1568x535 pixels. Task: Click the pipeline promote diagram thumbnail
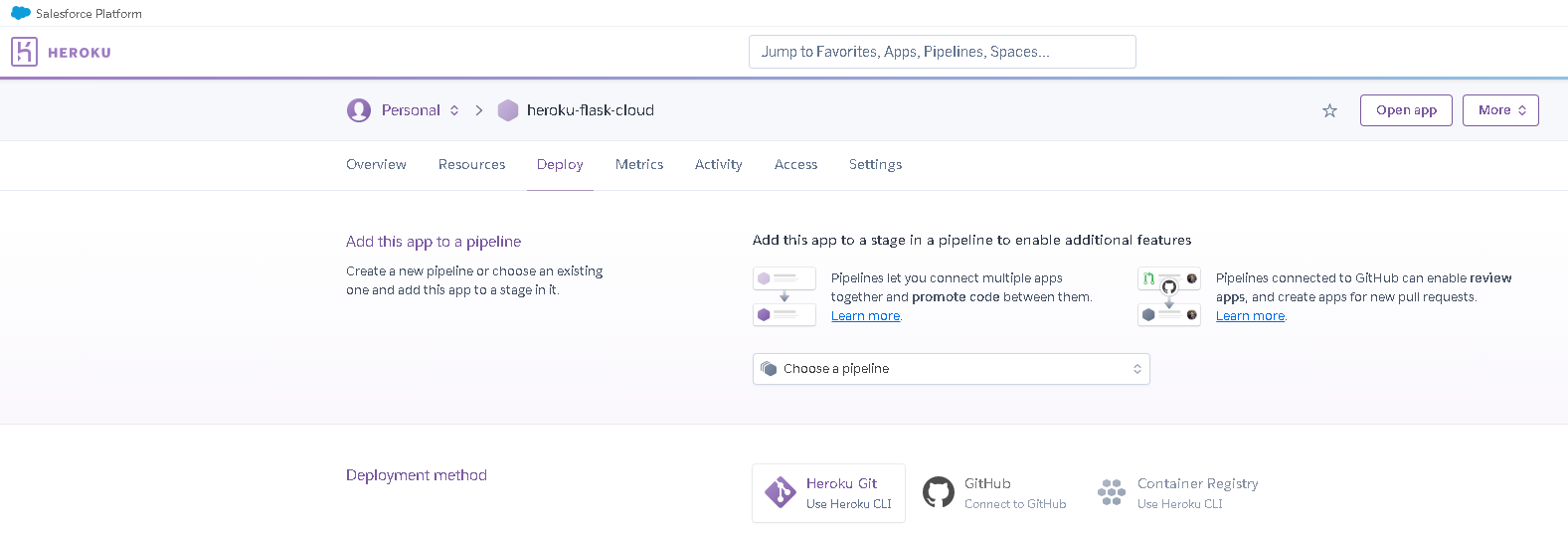coord(784,296)
